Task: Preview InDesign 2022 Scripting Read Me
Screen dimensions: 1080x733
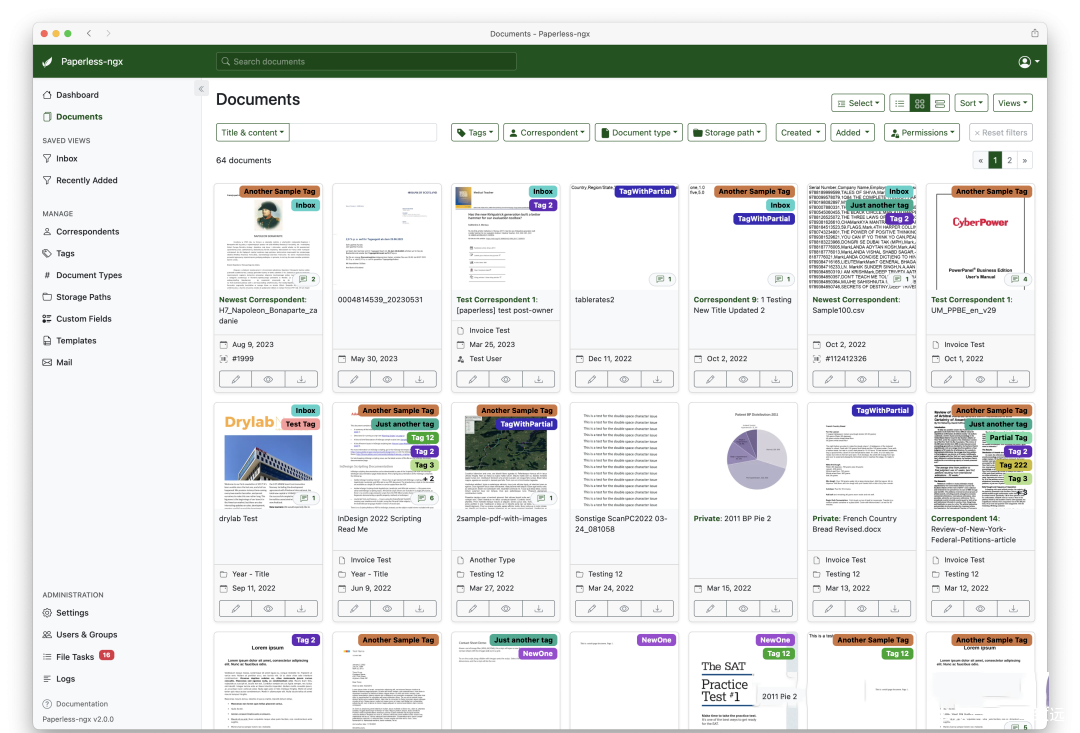Action: click(387, 609)
